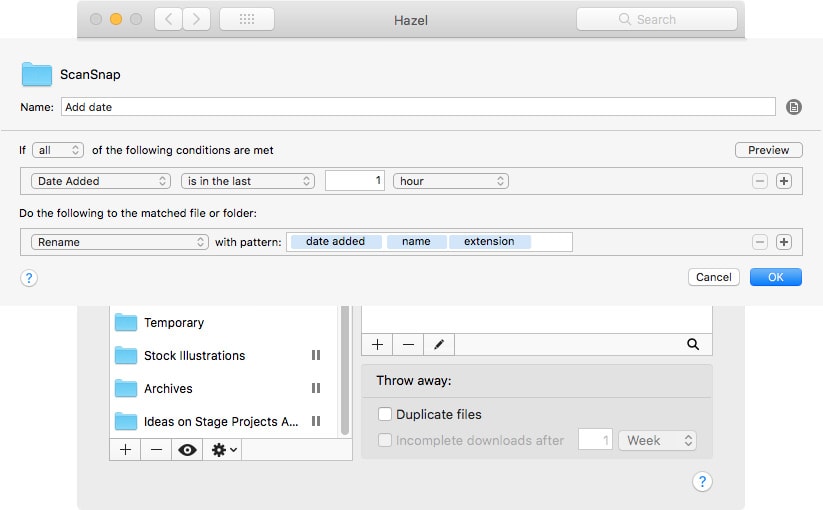Select the Temporary folder in the list

[x=225, y=323]
